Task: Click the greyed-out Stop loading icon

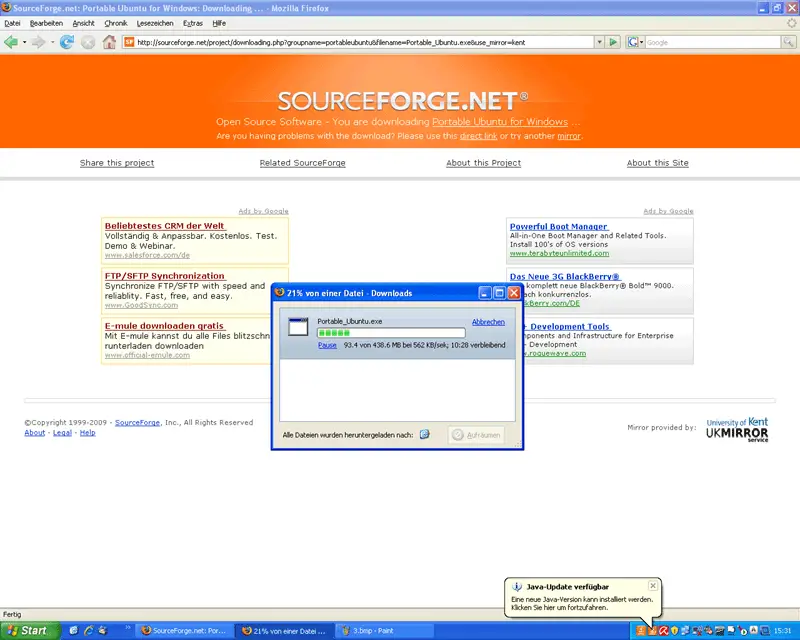Action: click(88, 43)
